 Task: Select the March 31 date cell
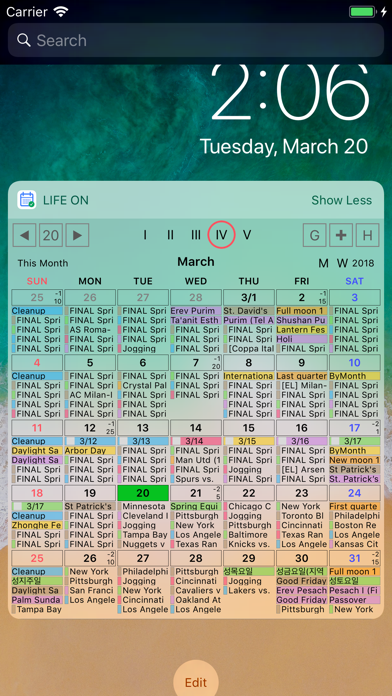point(355,558)
